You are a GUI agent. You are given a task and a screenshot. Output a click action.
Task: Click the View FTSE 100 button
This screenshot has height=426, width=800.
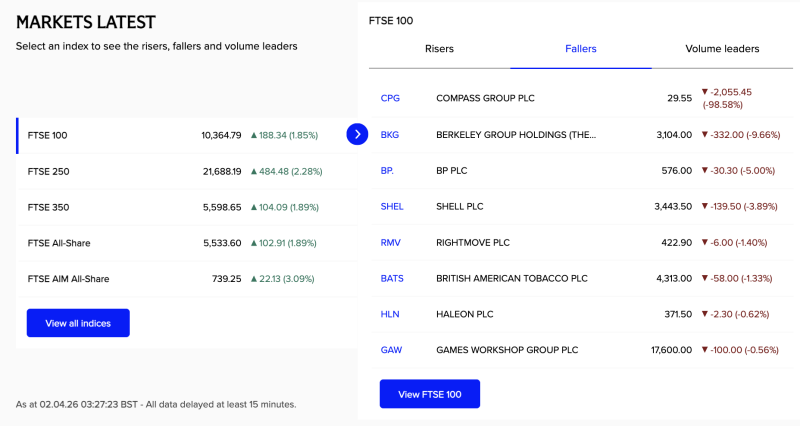(430, 394)
